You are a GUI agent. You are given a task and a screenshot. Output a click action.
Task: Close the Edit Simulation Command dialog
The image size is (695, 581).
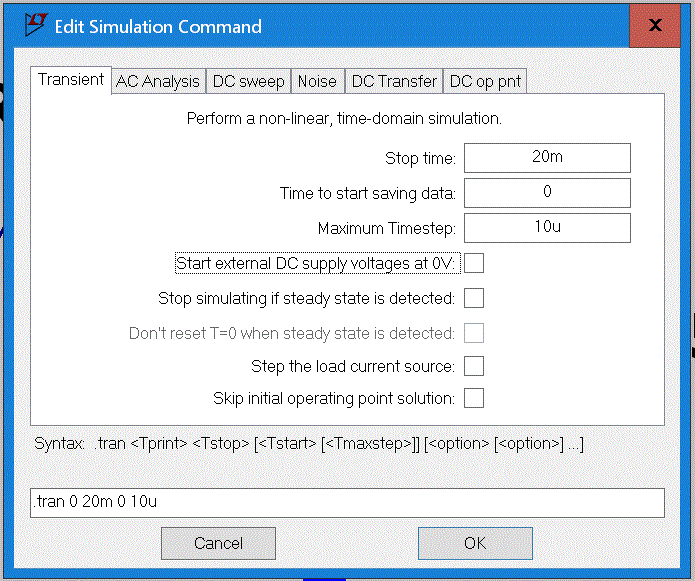click(655, 26)
